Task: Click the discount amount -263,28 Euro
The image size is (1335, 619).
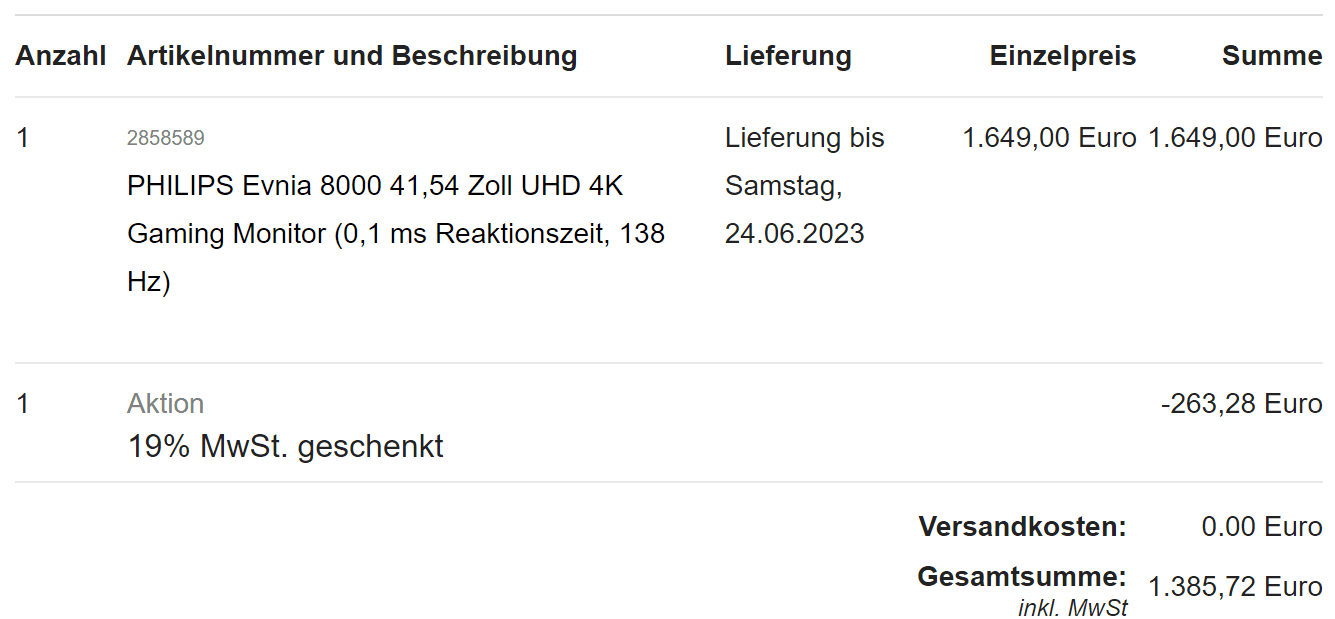Action: pyautogui.click(x=1242, y=404)
